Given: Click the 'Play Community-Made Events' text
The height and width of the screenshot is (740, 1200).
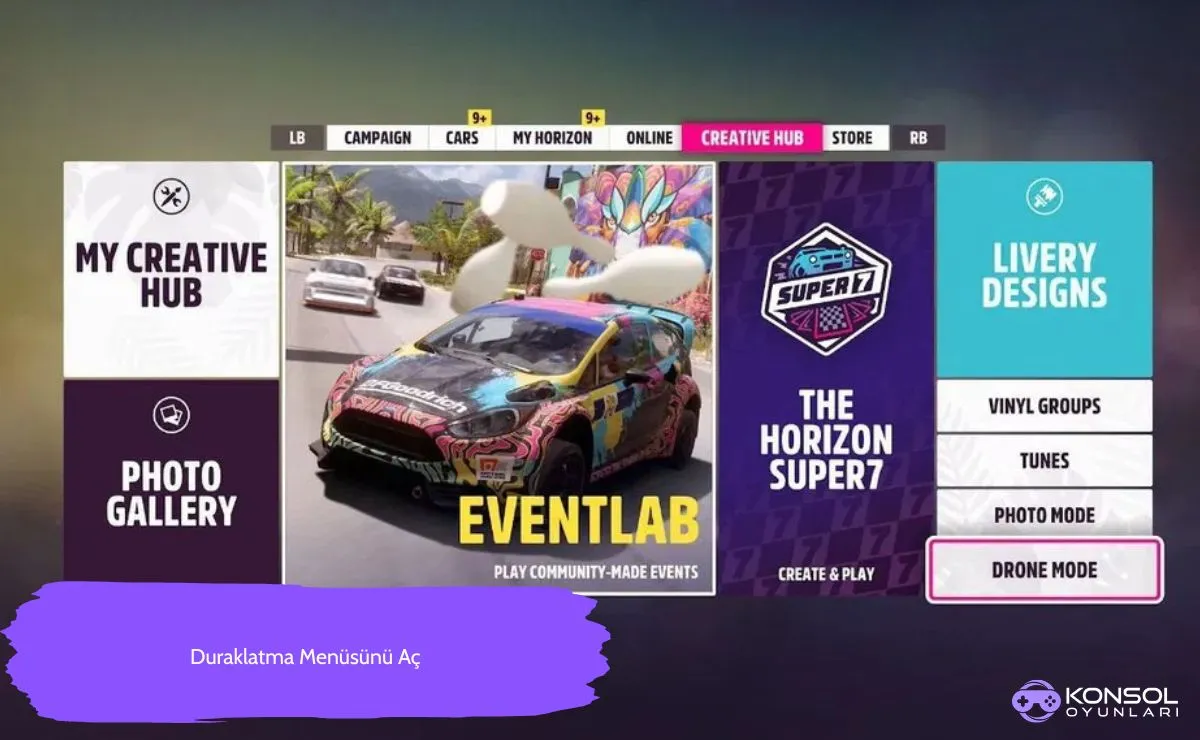Looking at the screenshot, I should [596, 573].
